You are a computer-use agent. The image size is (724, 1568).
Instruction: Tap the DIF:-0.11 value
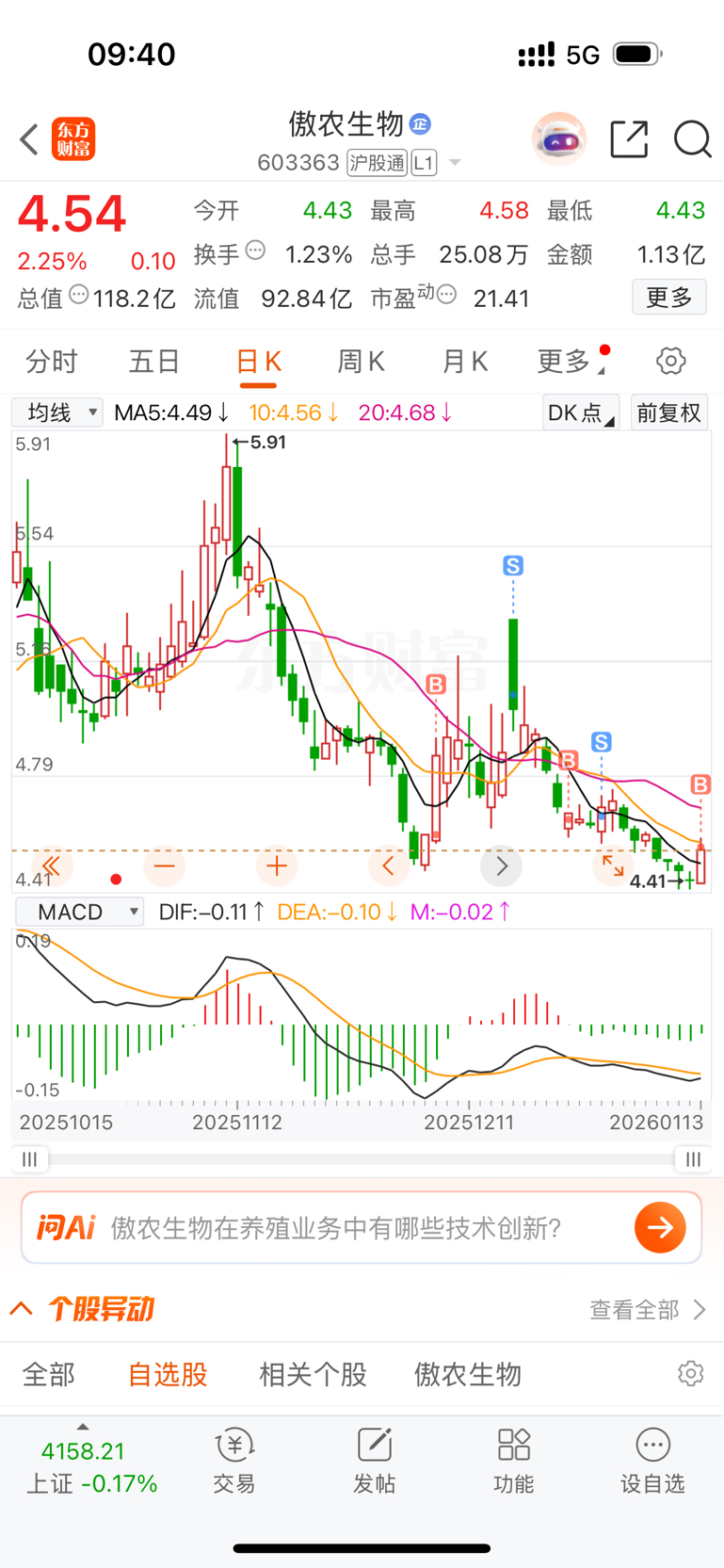pos(212,912)
